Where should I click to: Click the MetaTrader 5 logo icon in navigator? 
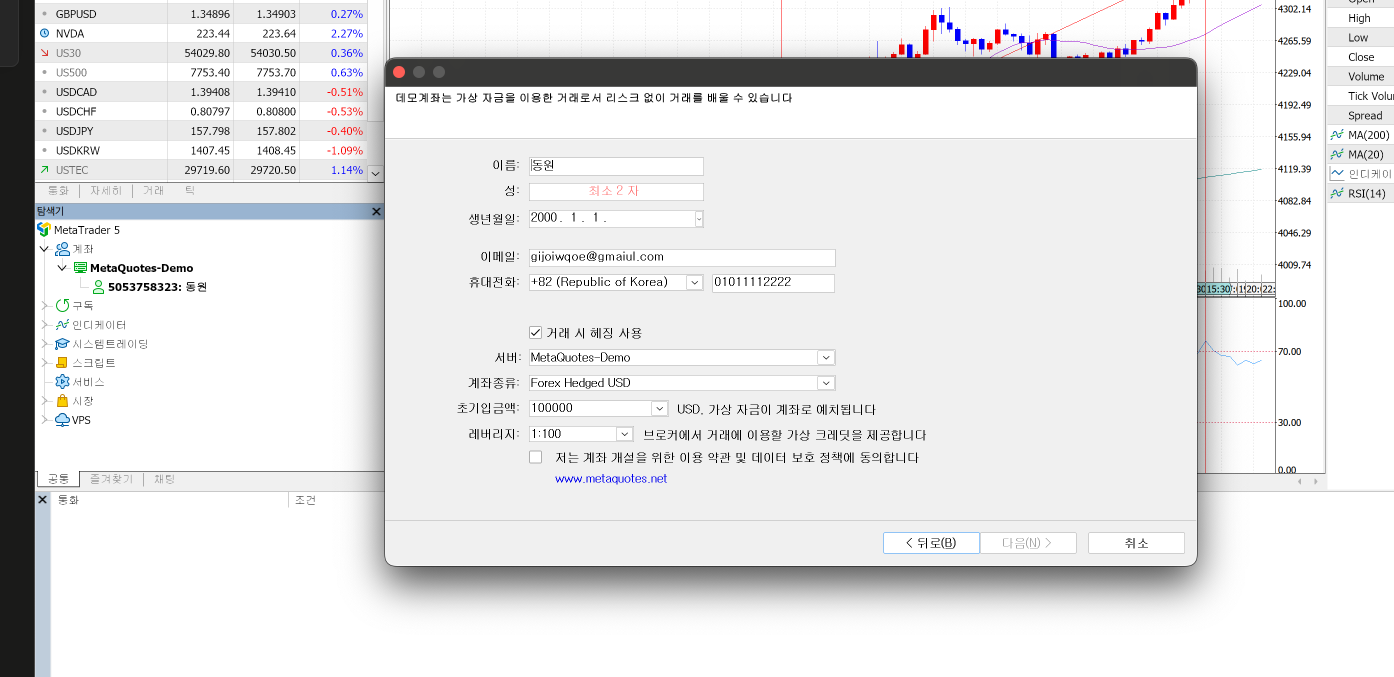44,230
